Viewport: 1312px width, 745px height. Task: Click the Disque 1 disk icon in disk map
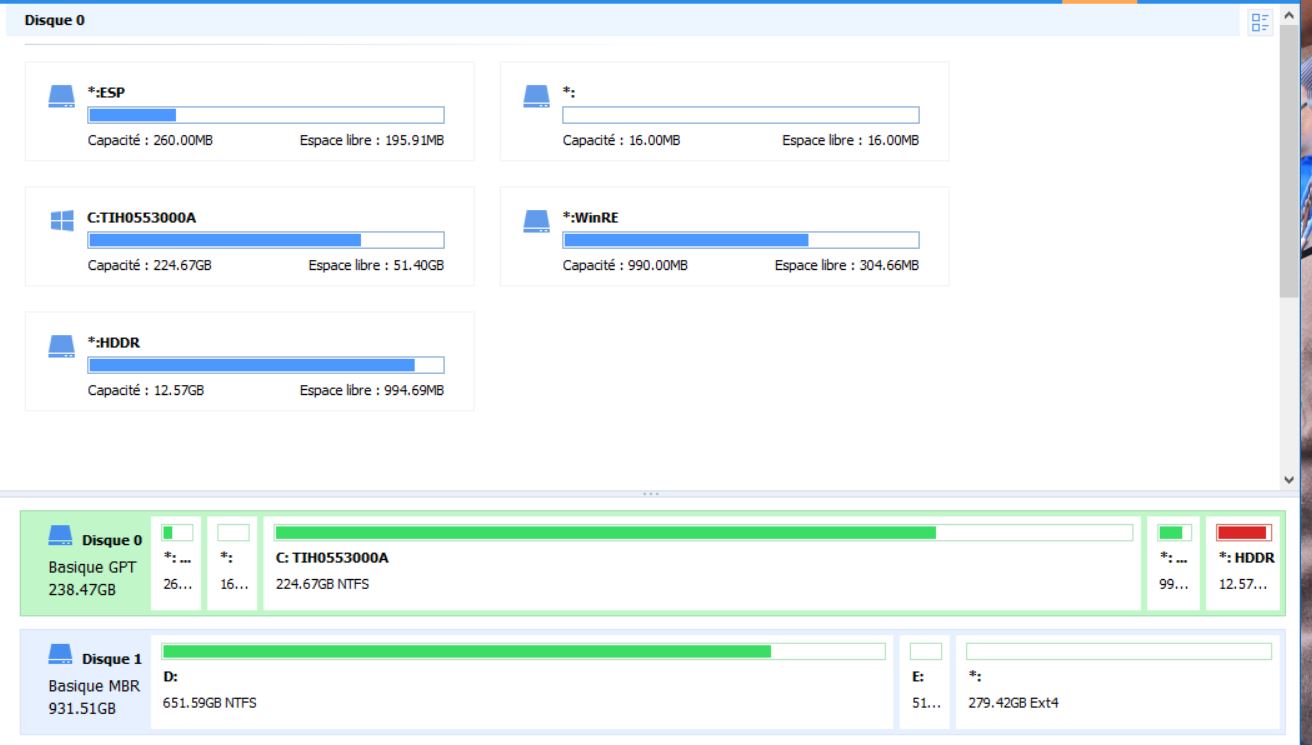tap(62, 657)
